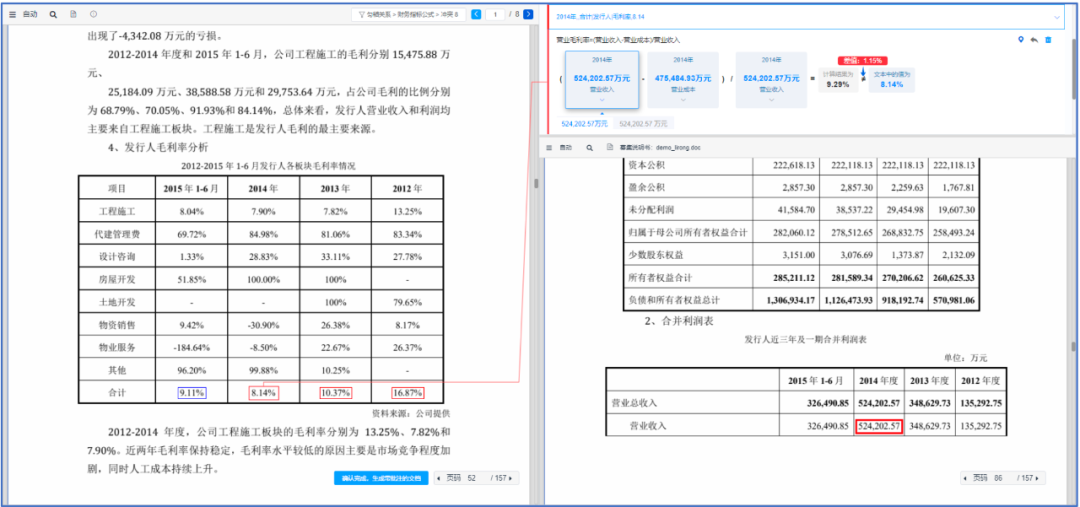This screenshot has width=1080, height=507.
Task: Click the right page number field showing 86
Action: 999,478
